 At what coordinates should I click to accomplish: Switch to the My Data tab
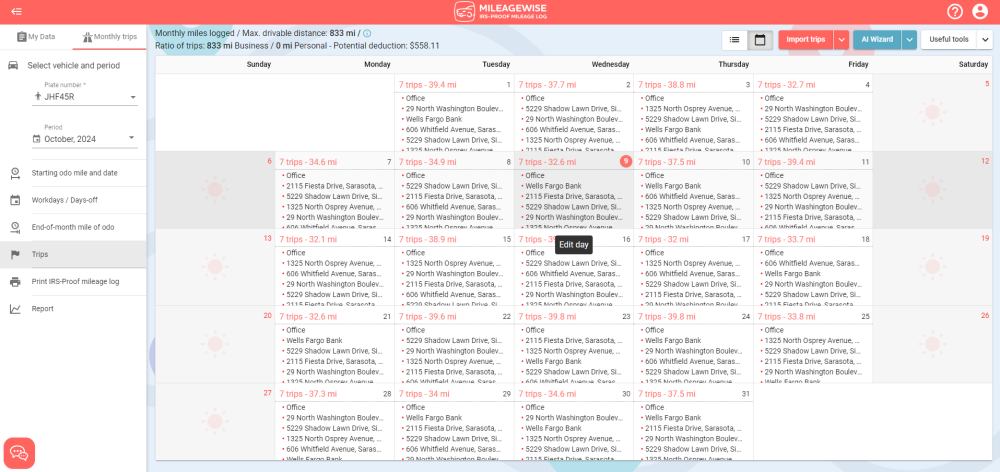[x=37, y=37]
